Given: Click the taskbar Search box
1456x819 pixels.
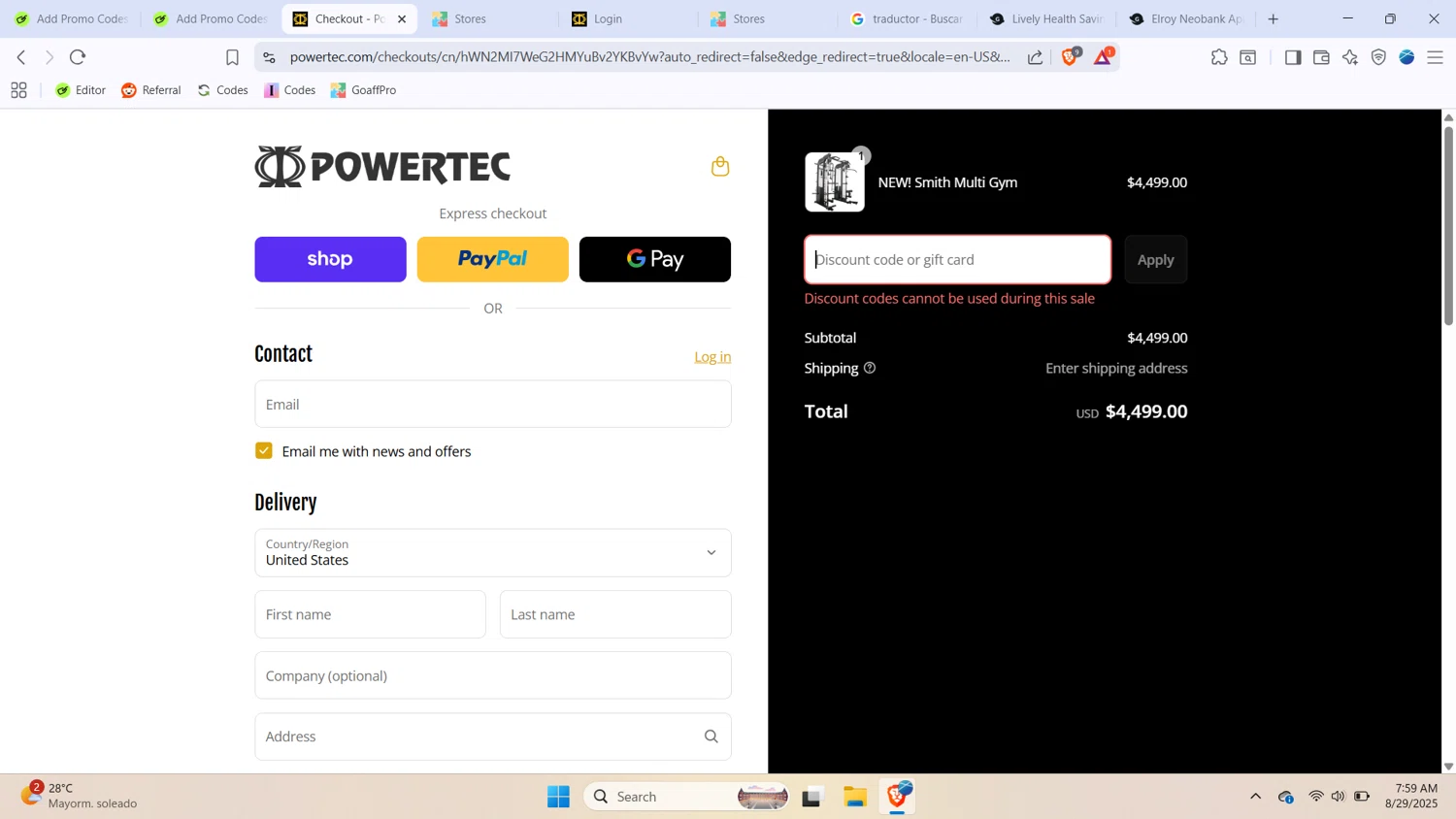Looking at the screenshot, I should pyautogui.click(x=686, y=797).
